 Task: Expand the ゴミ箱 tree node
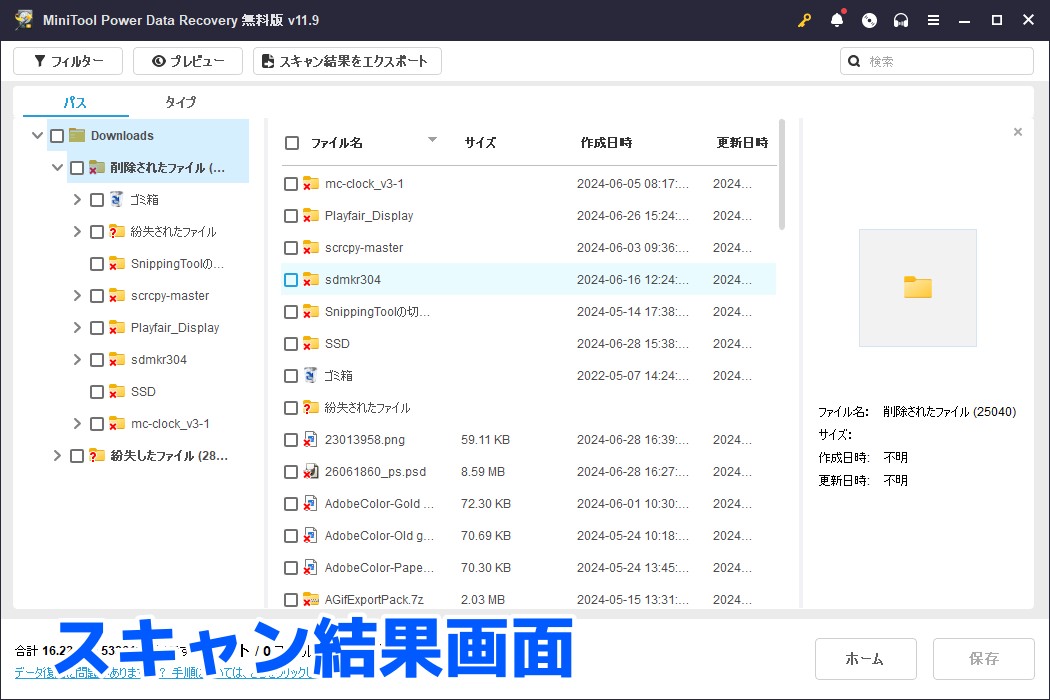(x=77, y=199)
